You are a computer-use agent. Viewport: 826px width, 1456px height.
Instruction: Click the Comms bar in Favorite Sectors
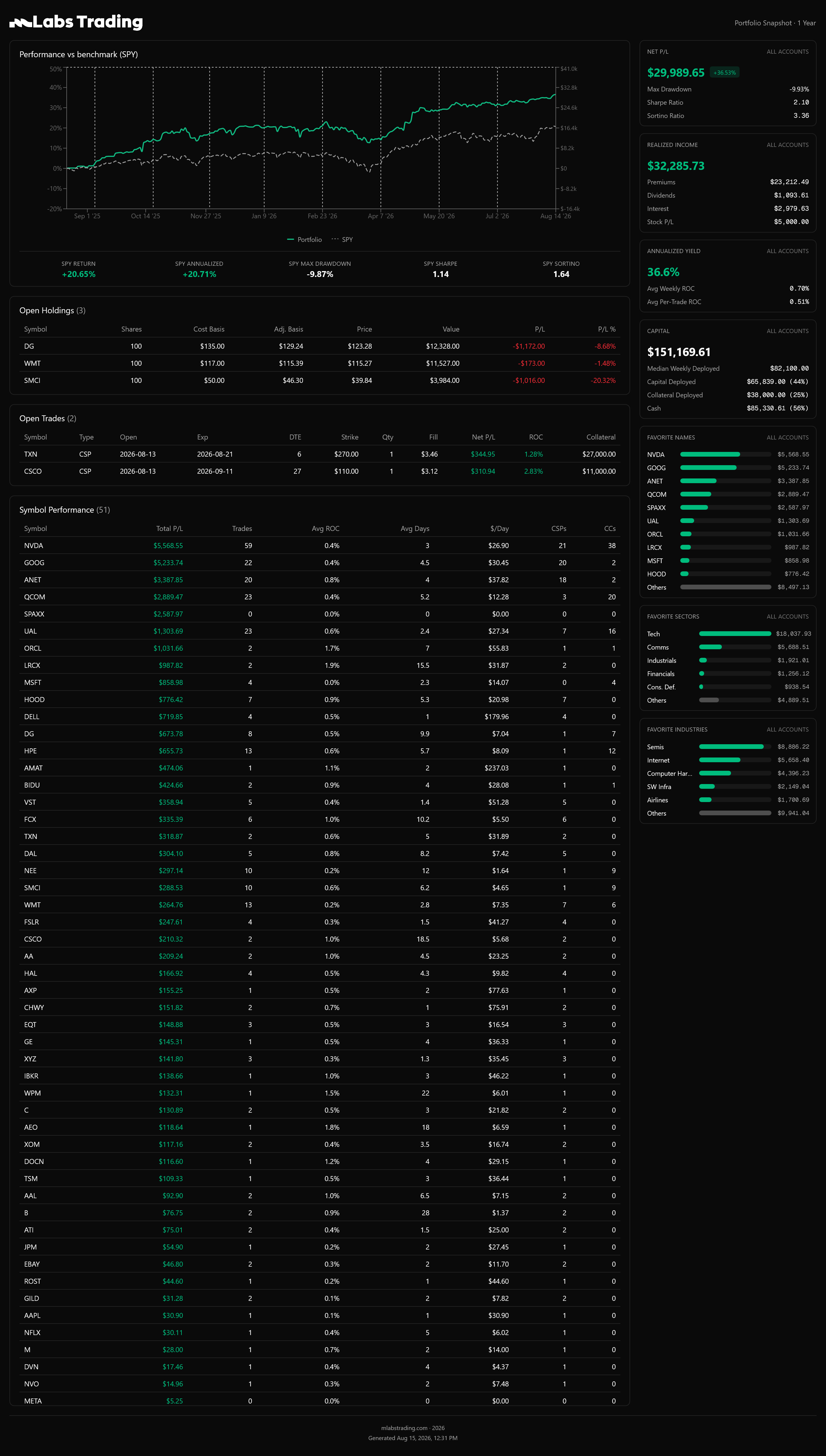[735, 647]
